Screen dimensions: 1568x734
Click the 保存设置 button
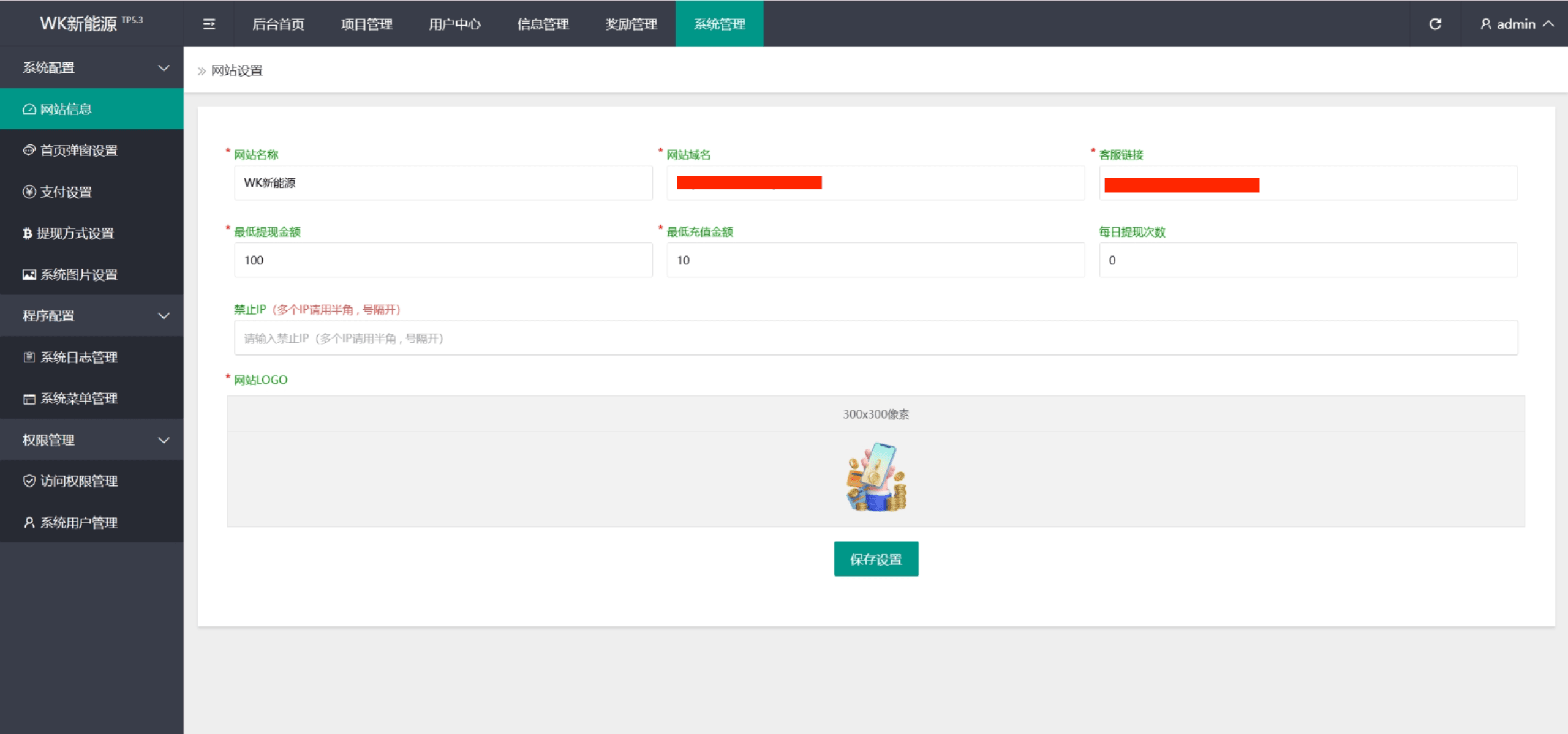click(x=875, y=559)
